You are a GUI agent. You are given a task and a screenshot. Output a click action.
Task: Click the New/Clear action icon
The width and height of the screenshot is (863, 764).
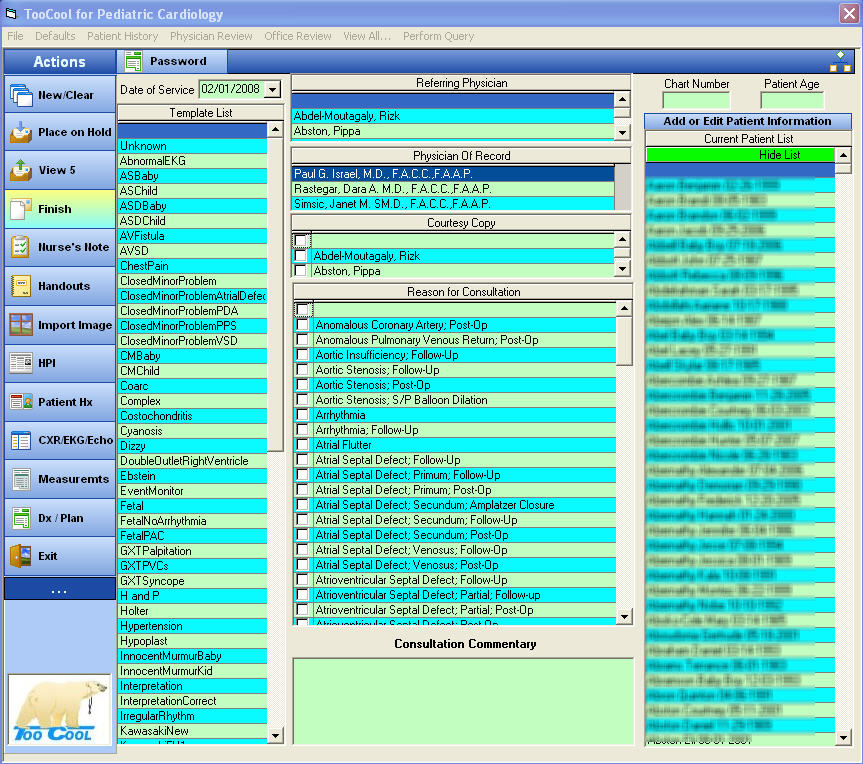coord(21,95)
